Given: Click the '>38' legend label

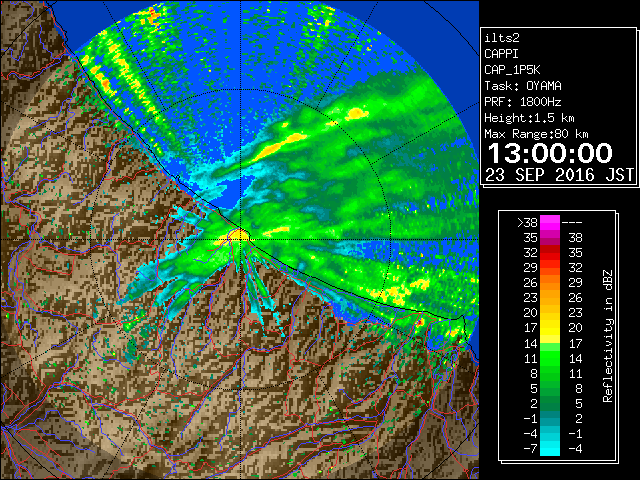Looking at the screenshot, I should [x=527, y=223].
